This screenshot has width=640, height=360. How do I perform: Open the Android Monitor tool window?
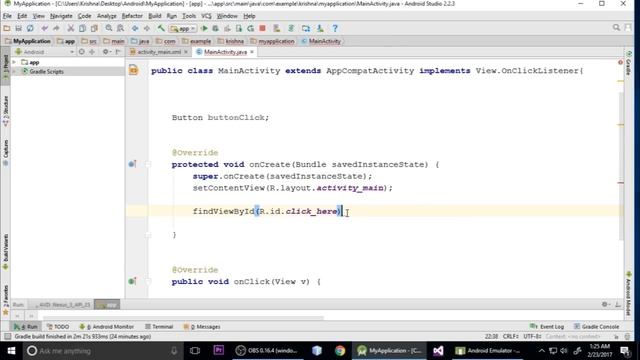click(x=107, y=327)
